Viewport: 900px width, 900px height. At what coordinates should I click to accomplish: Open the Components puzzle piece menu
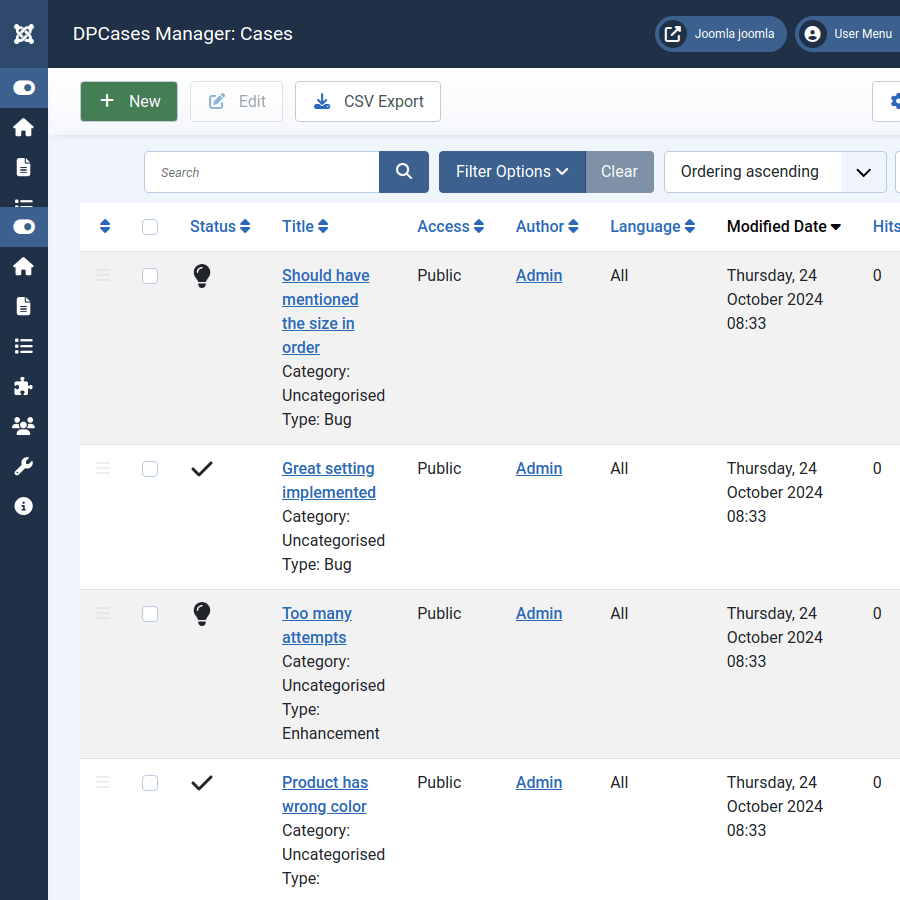[24, 386]
